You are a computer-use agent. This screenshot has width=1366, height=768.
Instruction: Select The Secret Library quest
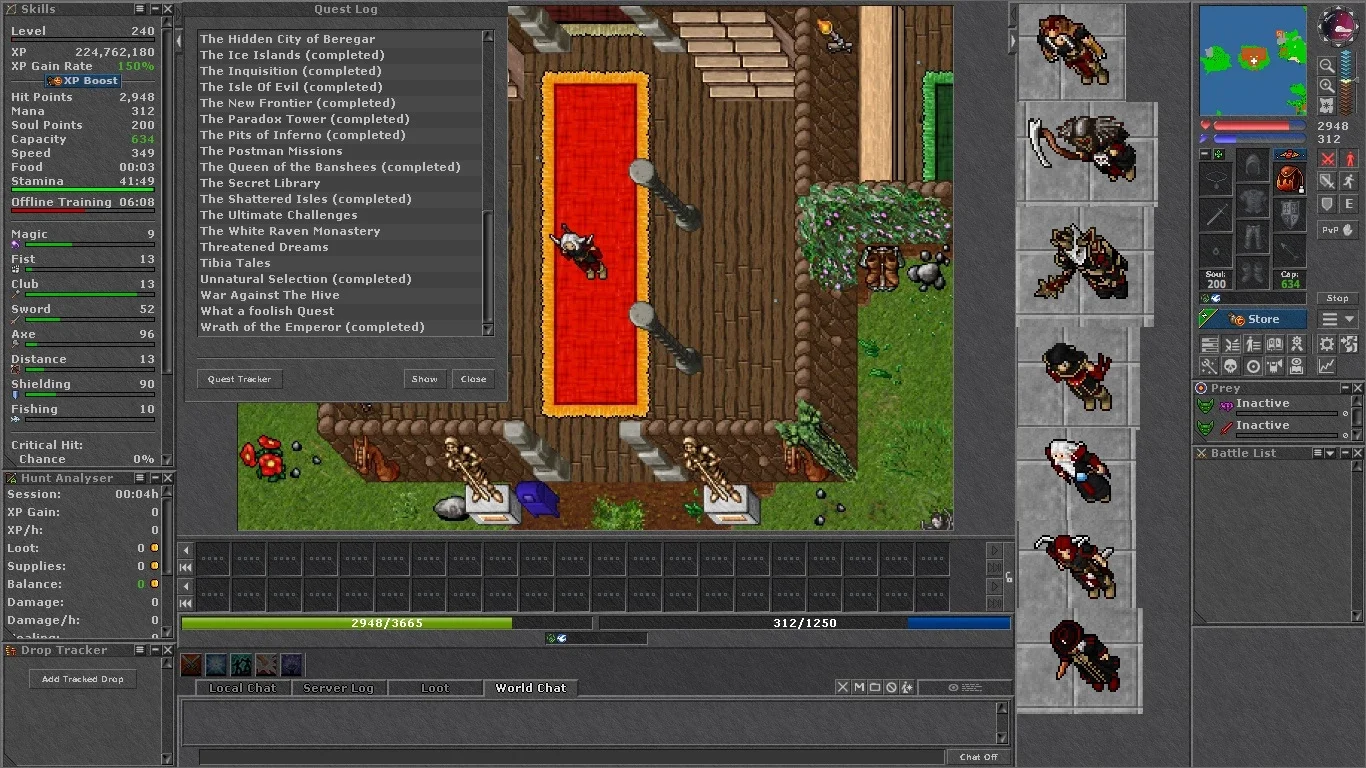[340, 183]
